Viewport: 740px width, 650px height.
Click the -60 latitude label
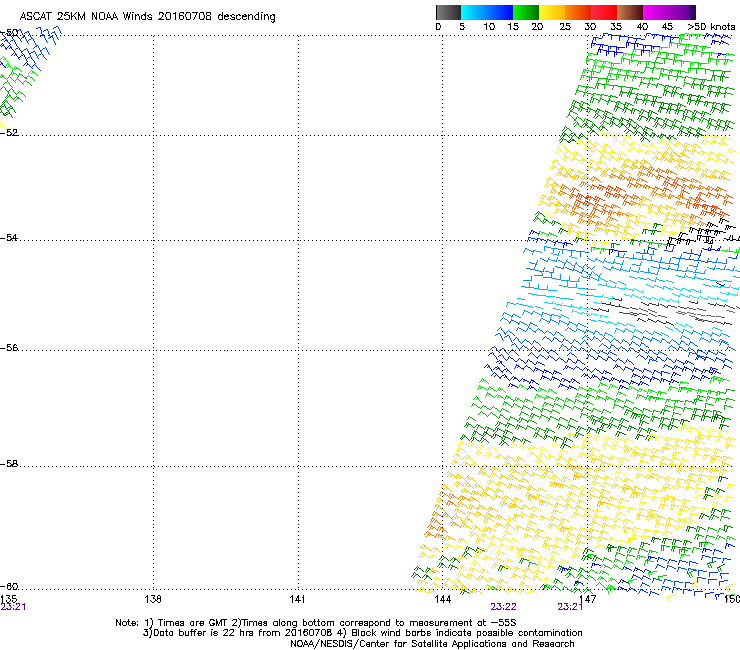coord(9,586)
